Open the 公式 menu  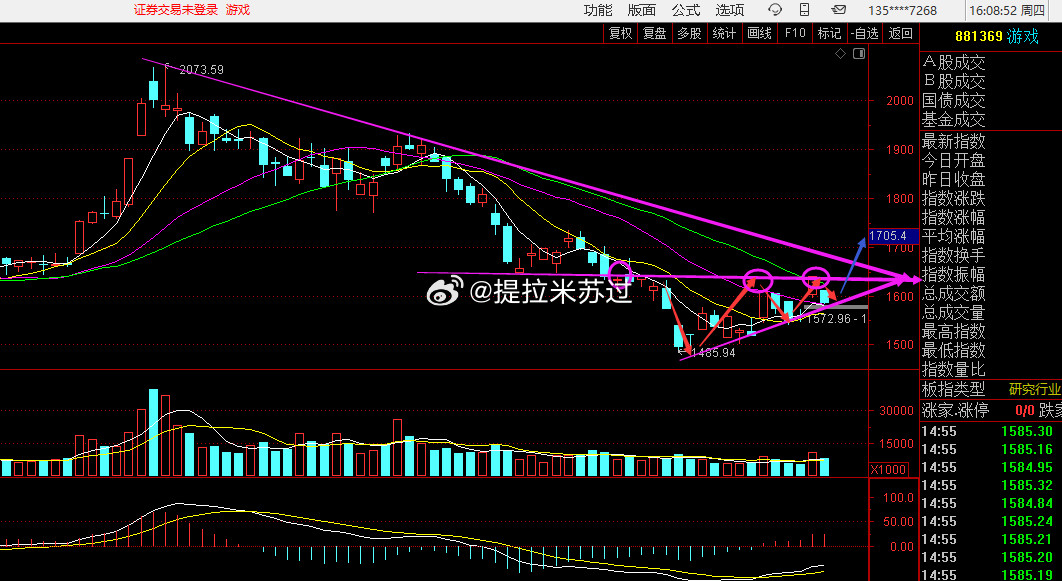(x=685, y=10)
